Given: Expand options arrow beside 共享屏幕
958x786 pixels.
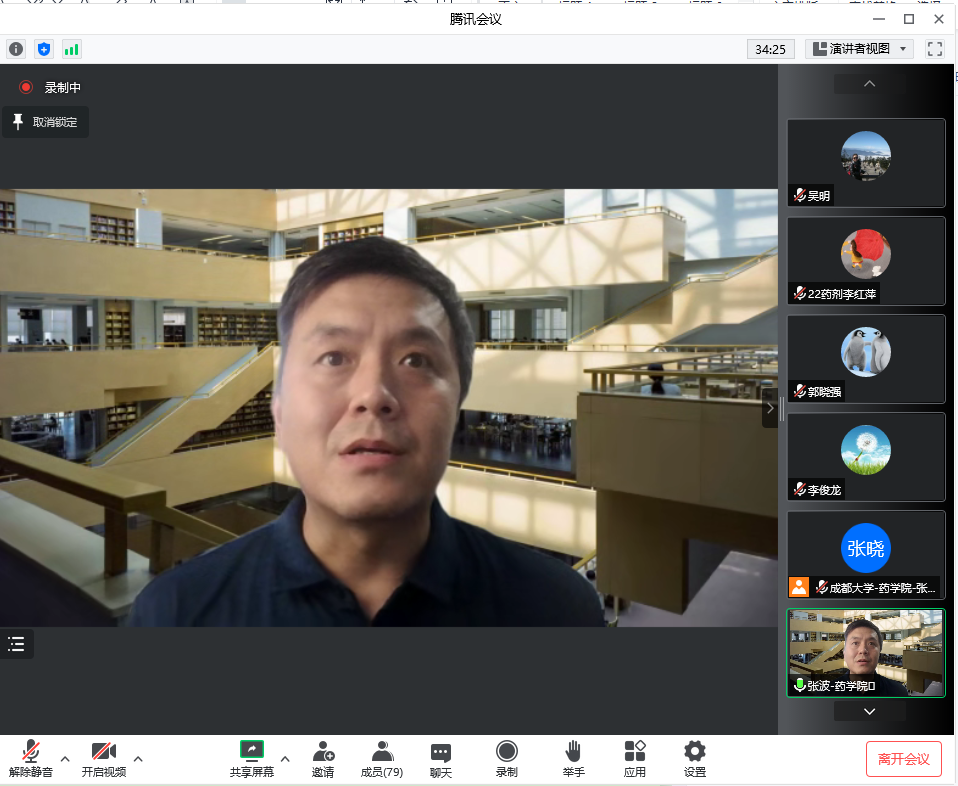Looking at the screenshot, I should 285,759.
